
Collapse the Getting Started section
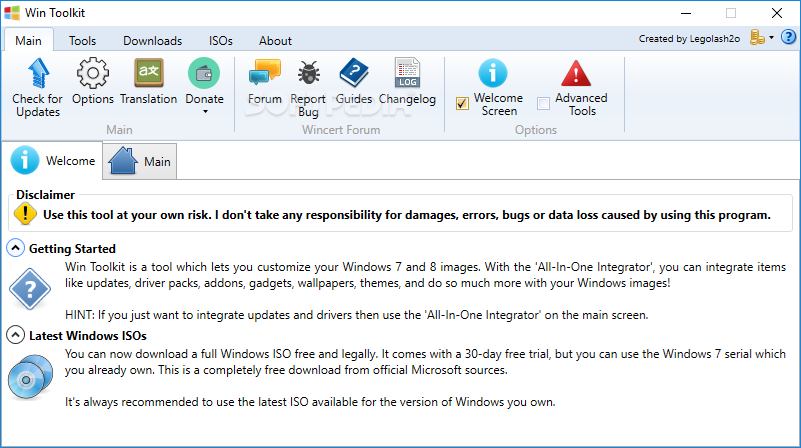coord(15,248)
